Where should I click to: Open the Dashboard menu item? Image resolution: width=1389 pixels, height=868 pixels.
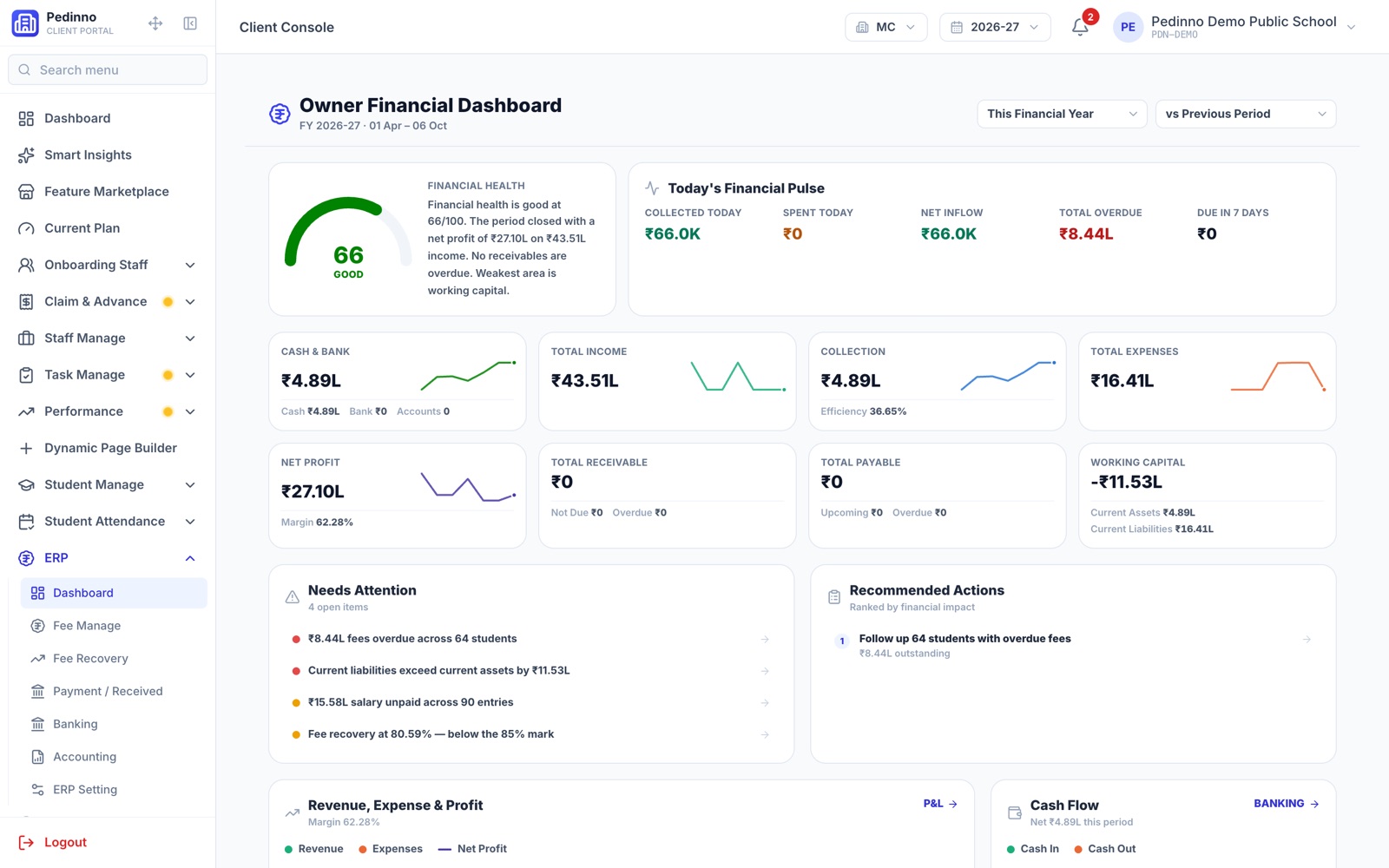pos(108,119)
